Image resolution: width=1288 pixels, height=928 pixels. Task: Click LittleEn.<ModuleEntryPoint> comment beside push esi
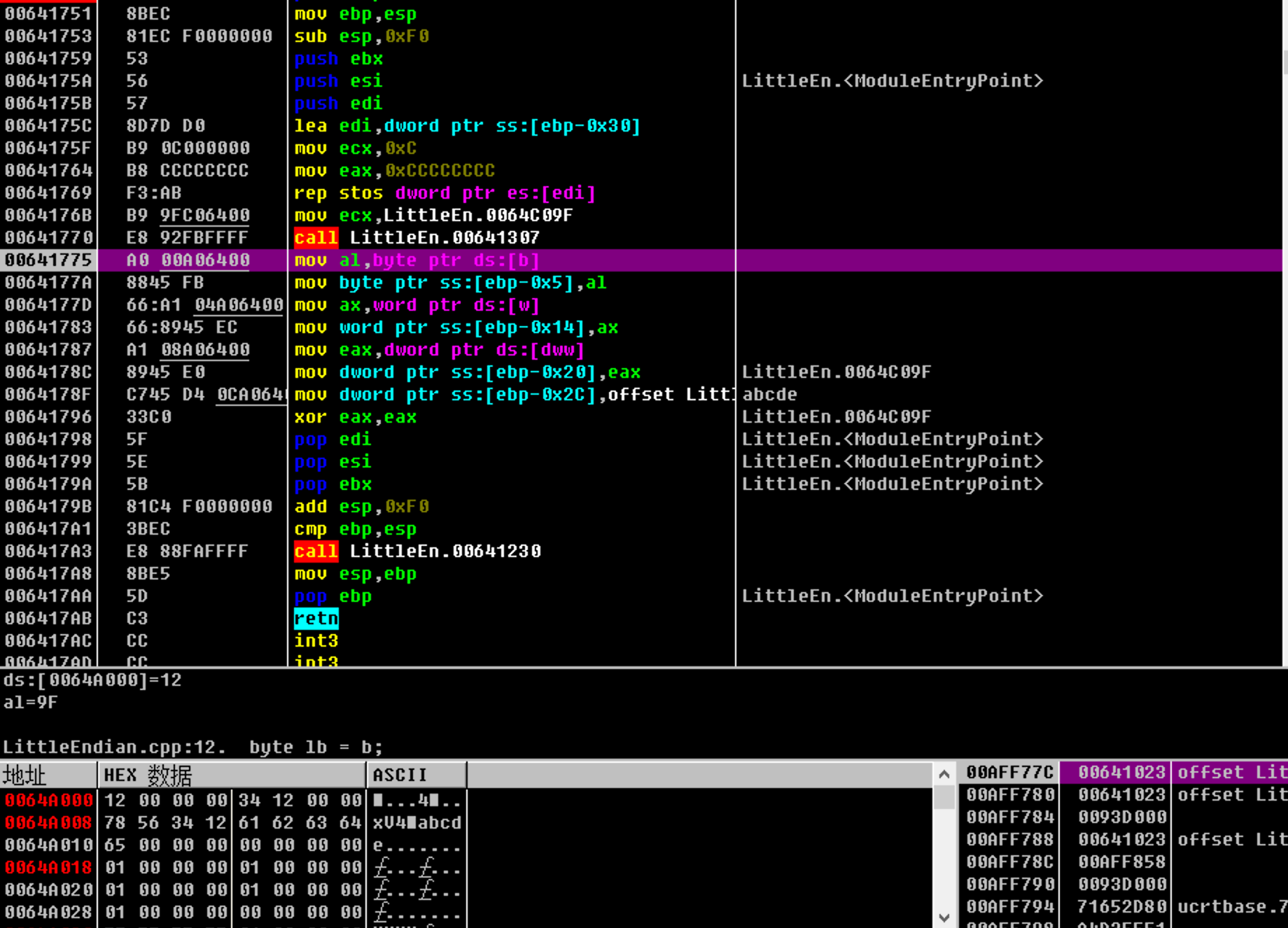point(892,81)
